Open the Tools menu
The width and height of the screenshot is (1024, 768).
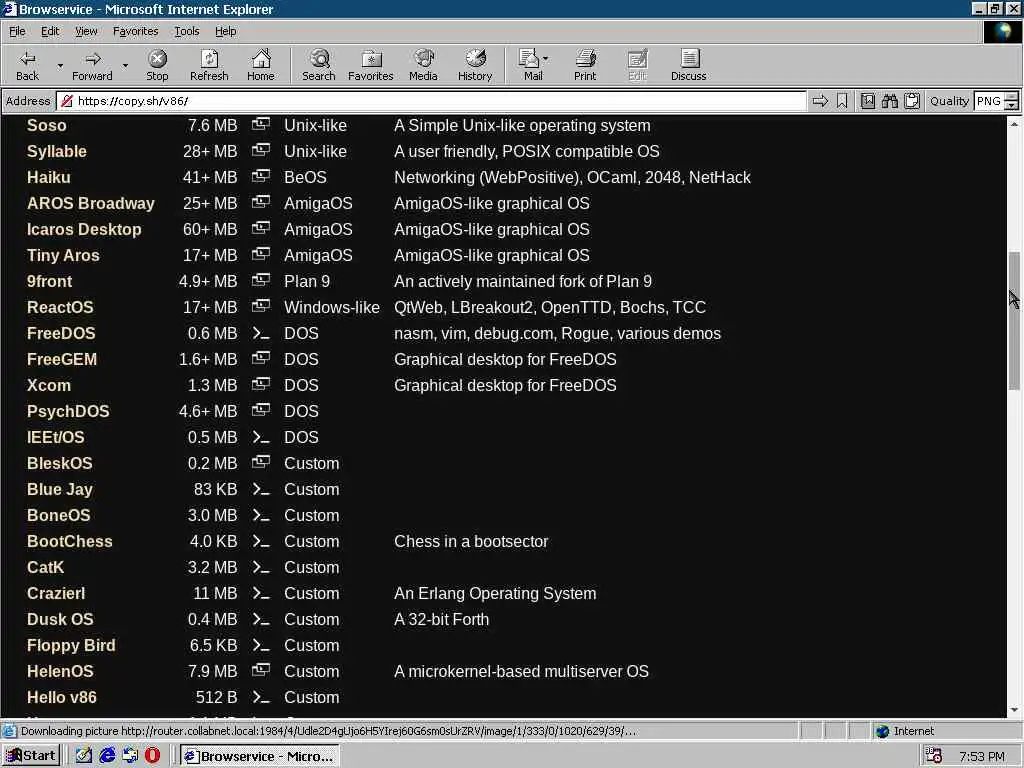coord(186,31)
